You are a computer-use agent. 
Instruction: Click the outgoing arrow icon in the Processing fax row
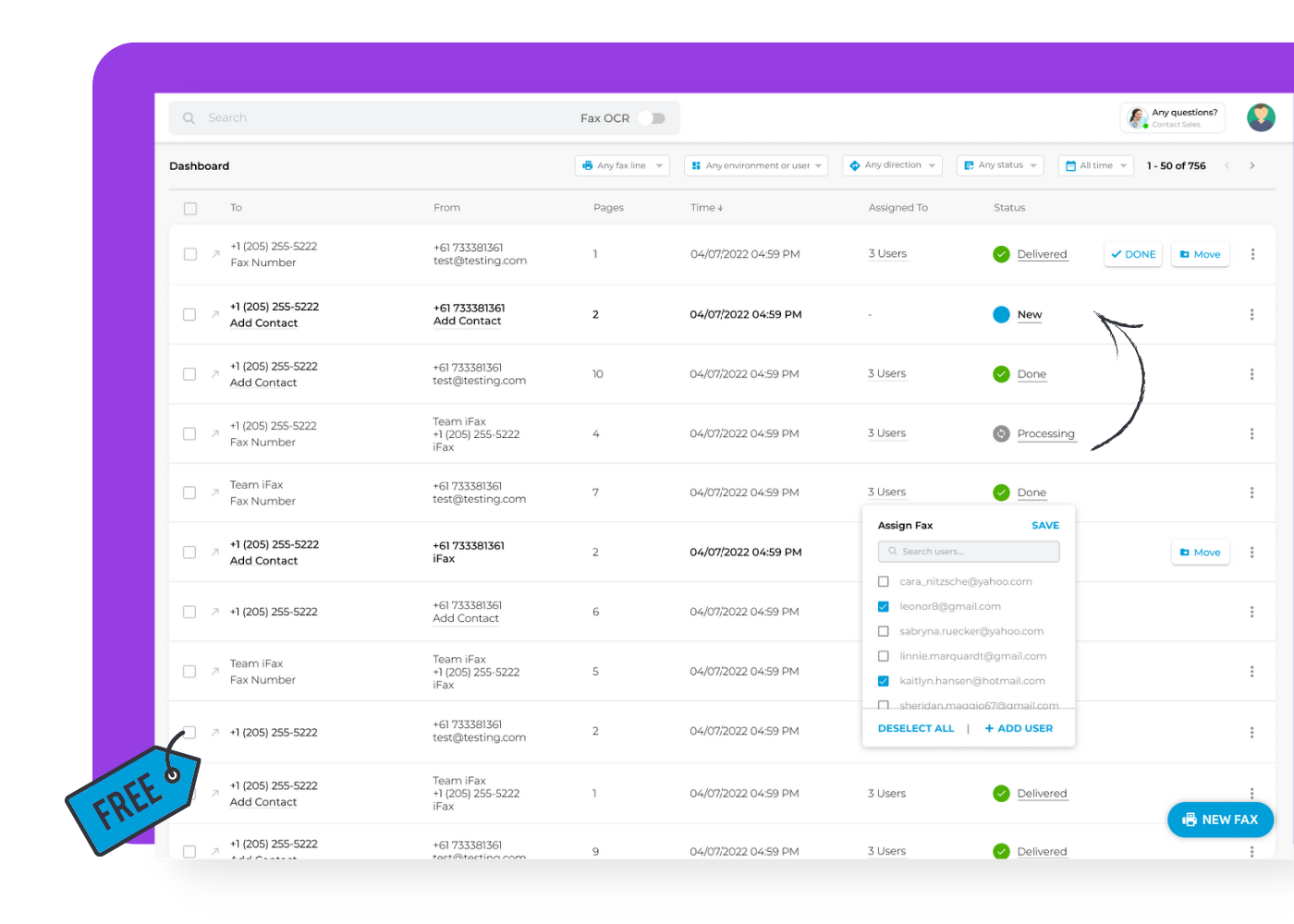point(215,432)
